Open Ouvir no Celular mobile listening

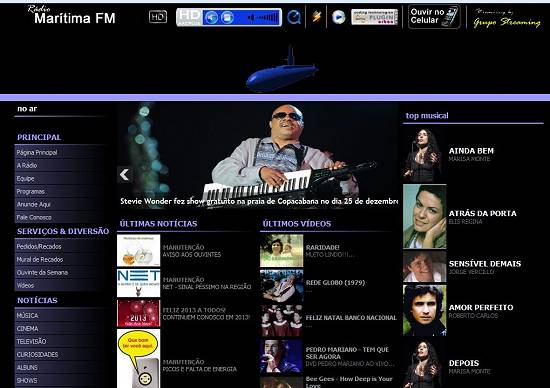pyautogui.click(x=434, y=16)
